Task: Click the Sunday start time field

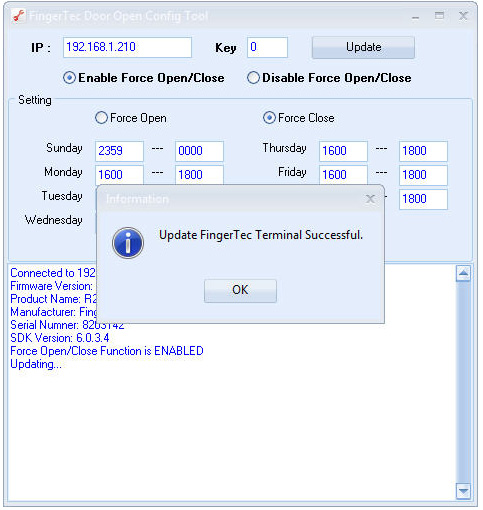Action: (119, 151)
